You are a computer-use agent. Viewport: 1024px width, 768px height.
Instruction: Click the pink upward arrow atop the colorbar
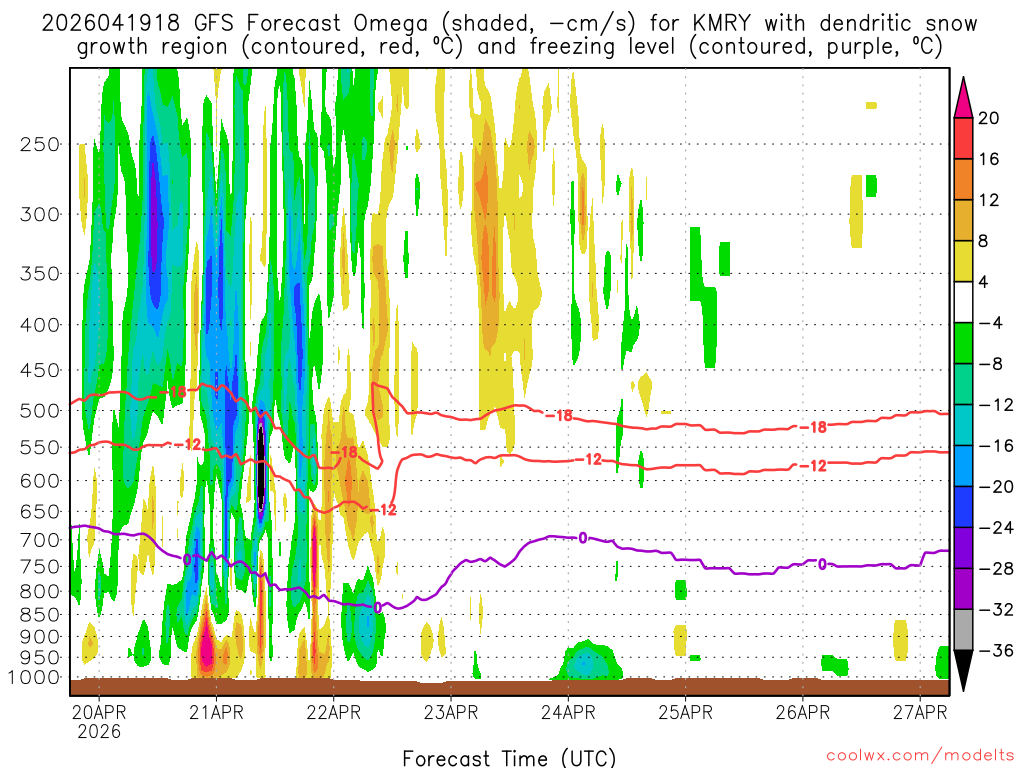coord(963,98)
